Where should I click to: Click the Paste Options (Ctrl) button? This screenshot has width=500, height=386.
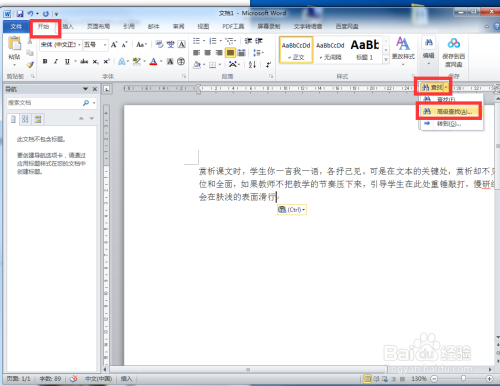coord(292,210)
